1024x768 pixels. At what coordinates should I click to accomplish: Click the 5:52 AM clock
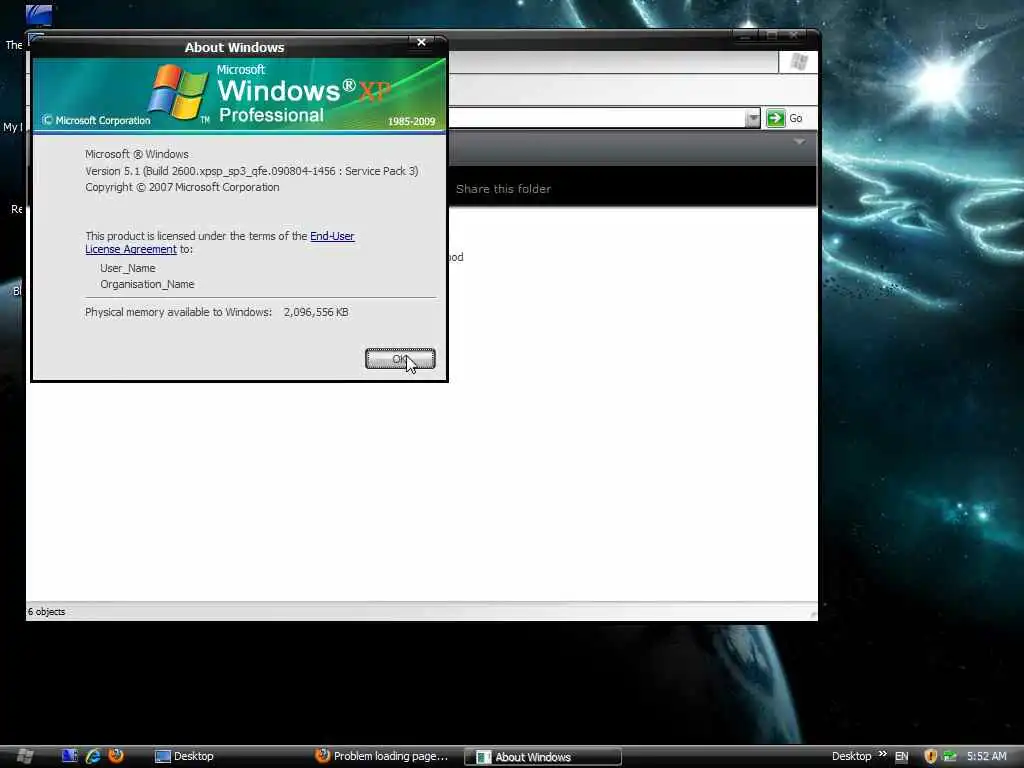[x=987, y=756]
